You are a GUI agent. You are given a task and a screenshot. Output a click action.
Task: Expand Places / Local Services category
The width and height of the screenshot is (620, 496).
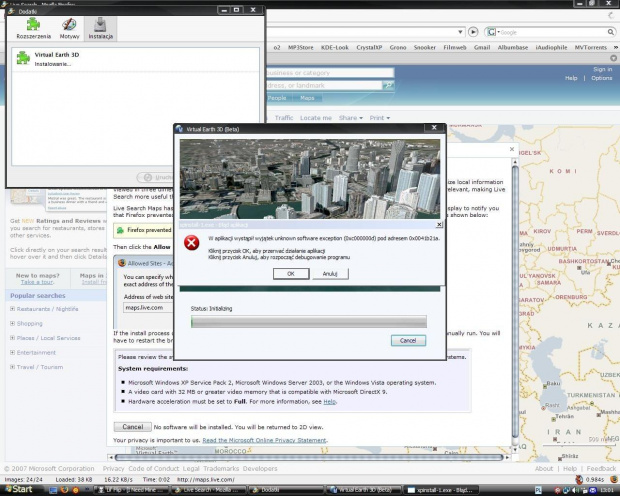click(x=12, y=338)
